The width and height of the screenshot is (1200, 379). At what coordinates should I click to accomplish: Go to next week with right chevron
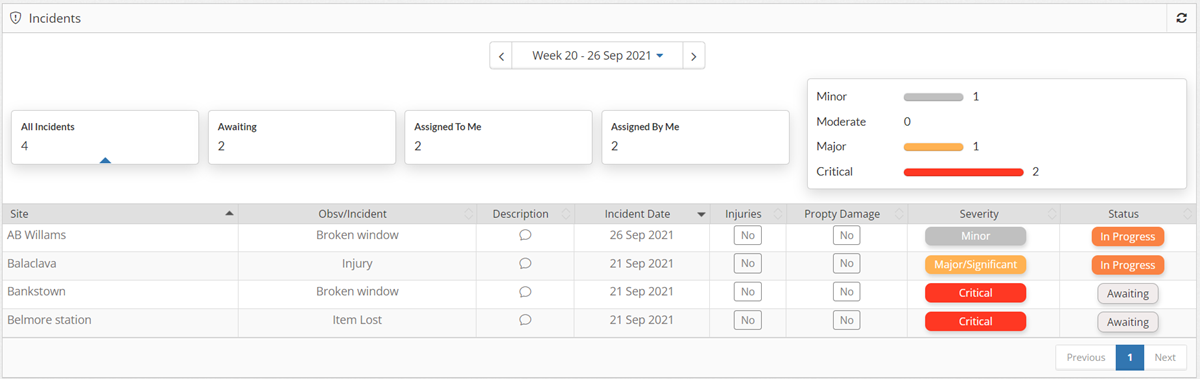click(x=694, y=55)
